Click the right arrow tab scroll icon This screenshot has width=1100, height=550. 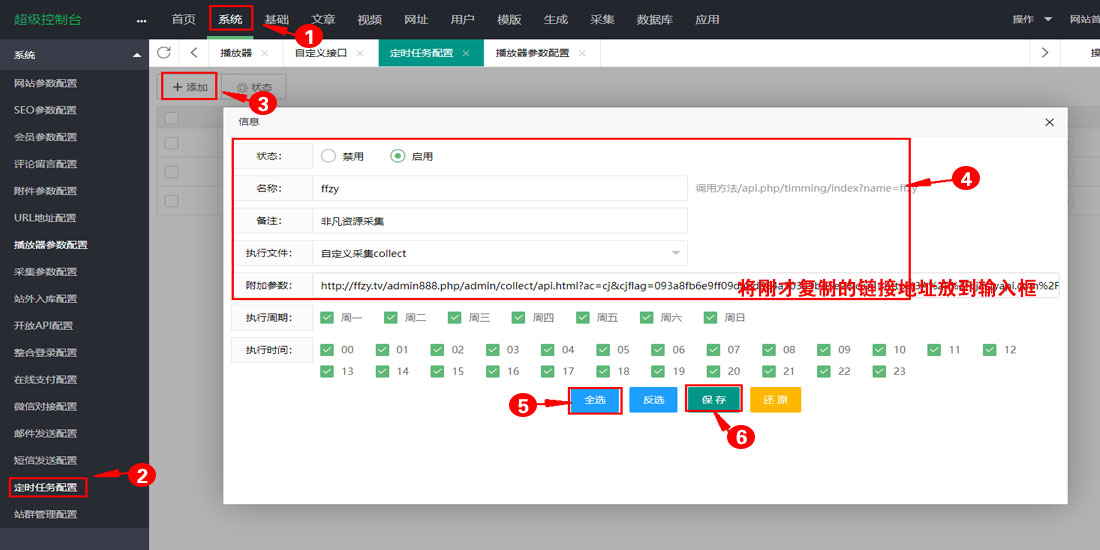point(1045,53)
